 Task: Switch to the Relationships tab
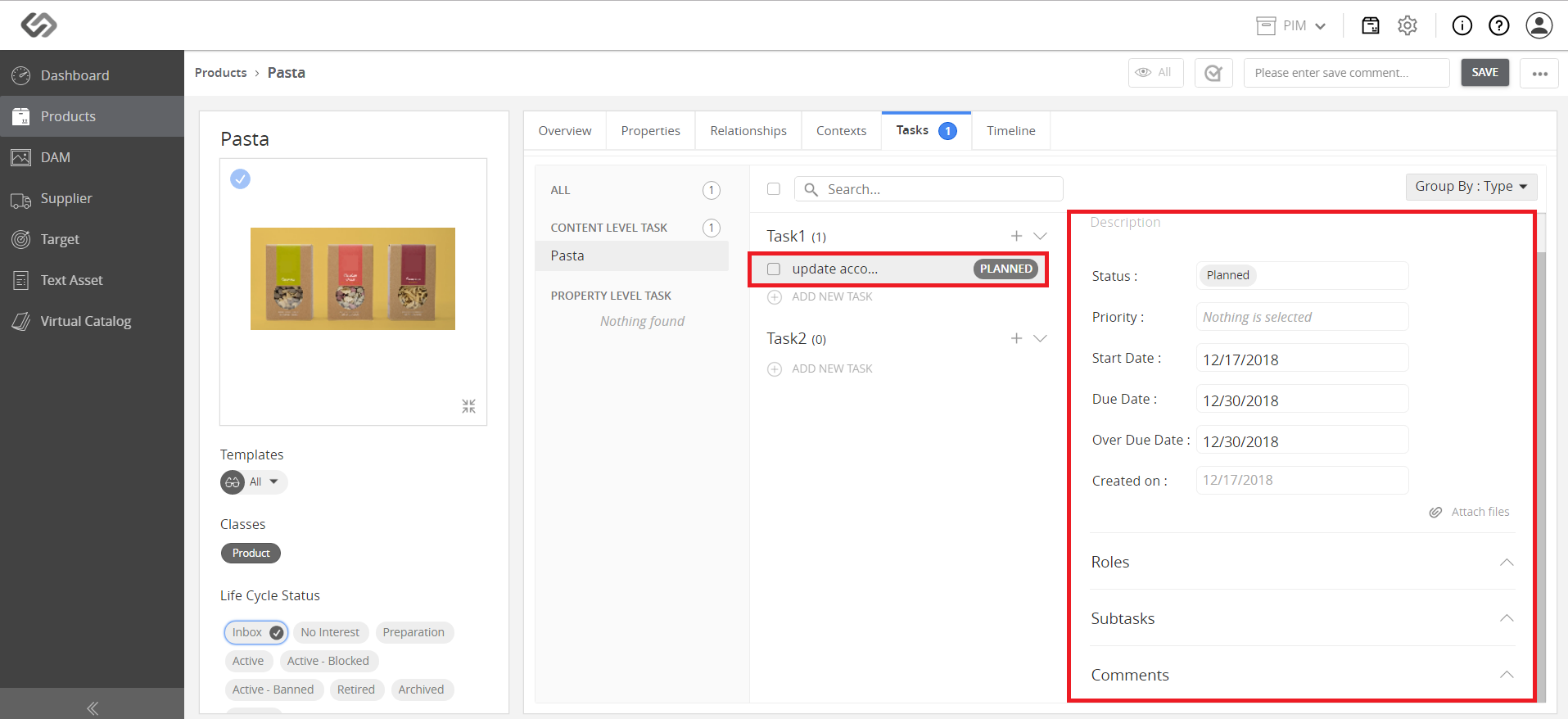pos(748,131)
